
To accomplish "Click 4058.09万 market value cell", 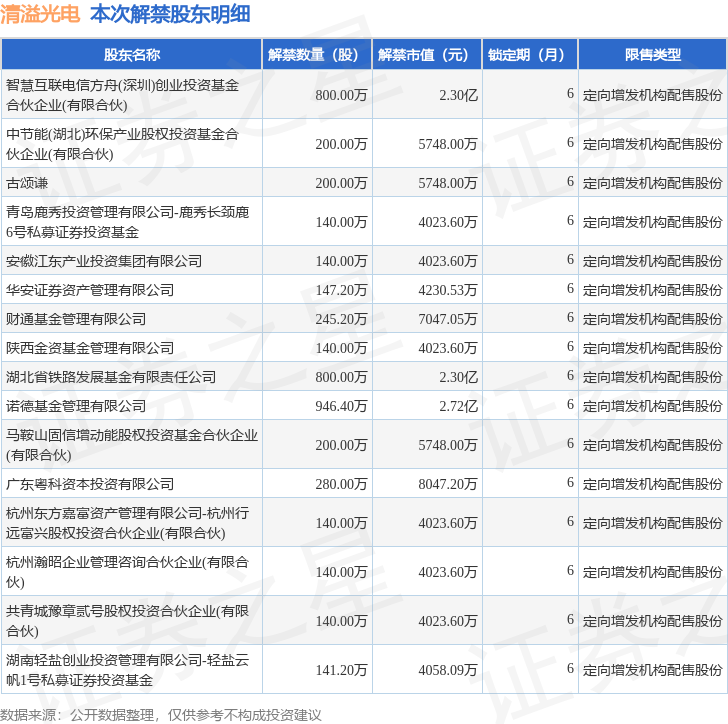I will (448, 670).
